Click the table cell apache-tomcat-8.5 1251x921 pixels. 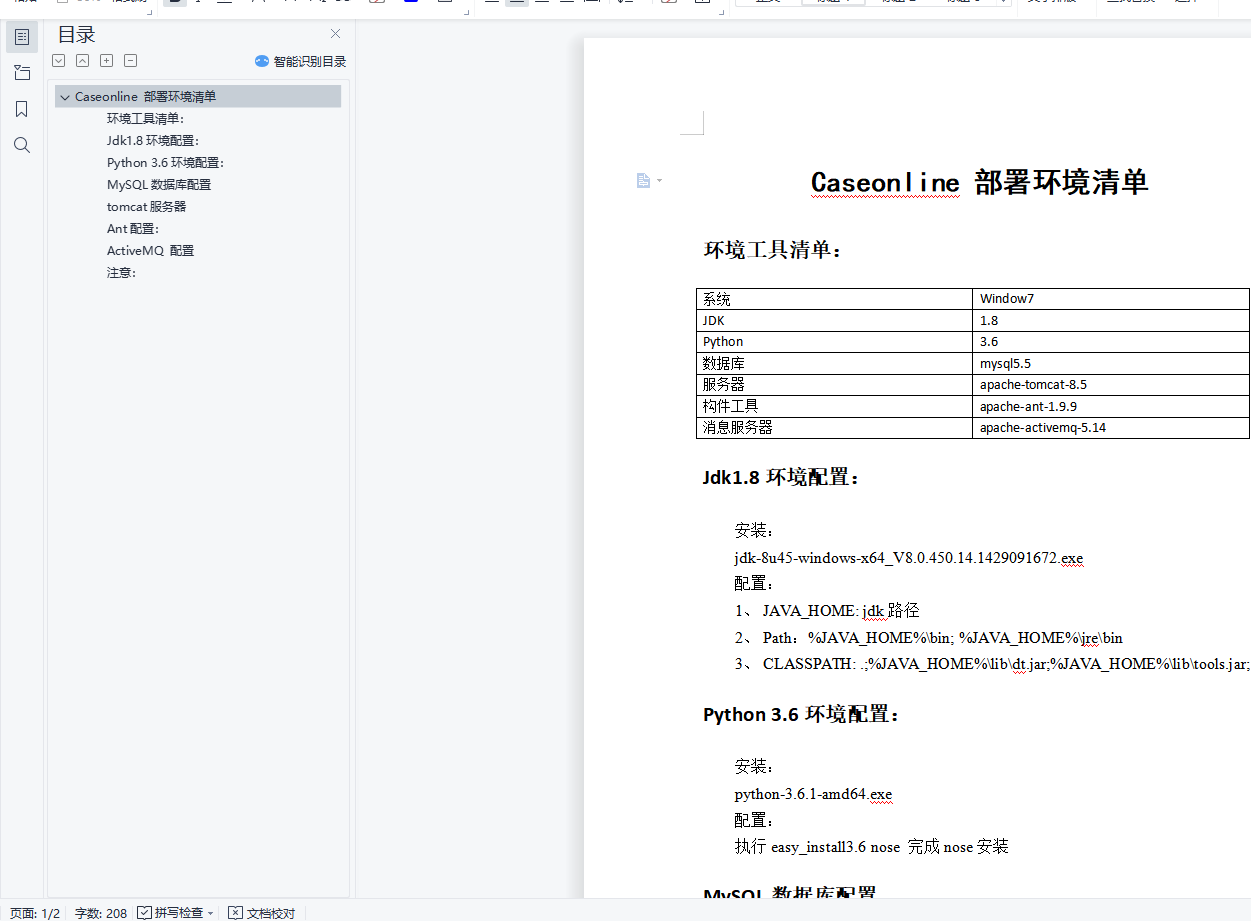(1111, 385)
